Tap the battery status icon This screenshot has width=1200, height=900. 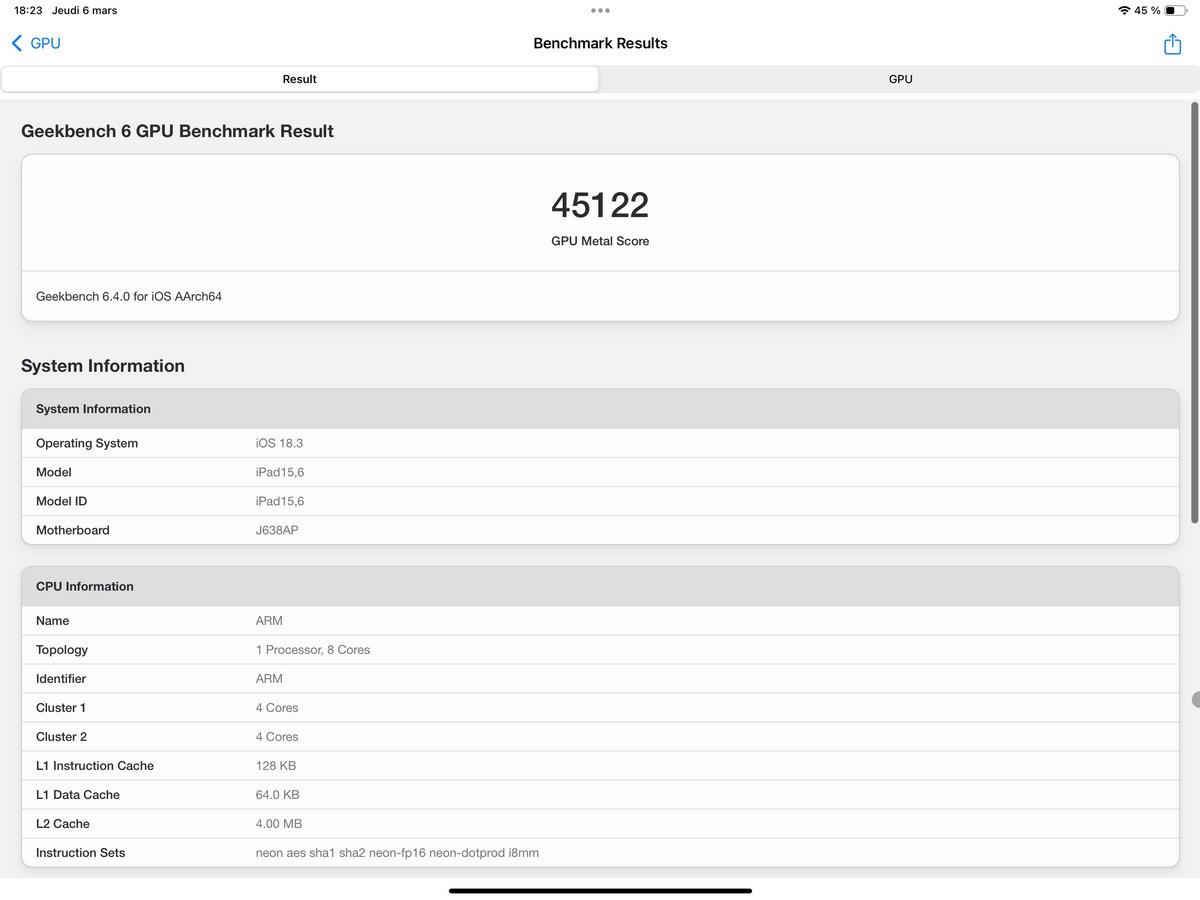click(1175, 10)
